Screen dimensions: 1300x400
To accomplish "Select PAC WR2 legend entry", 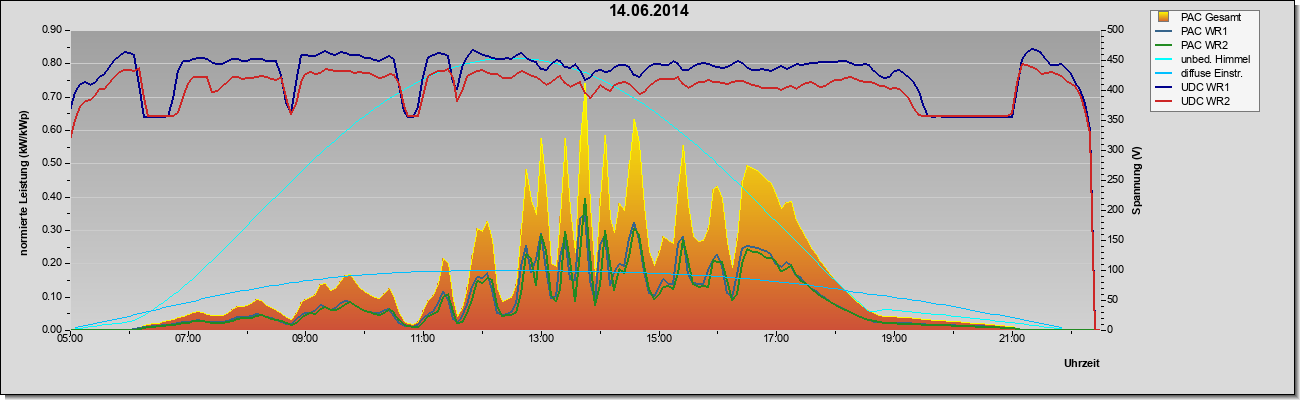I will (x=1201, y=45).
